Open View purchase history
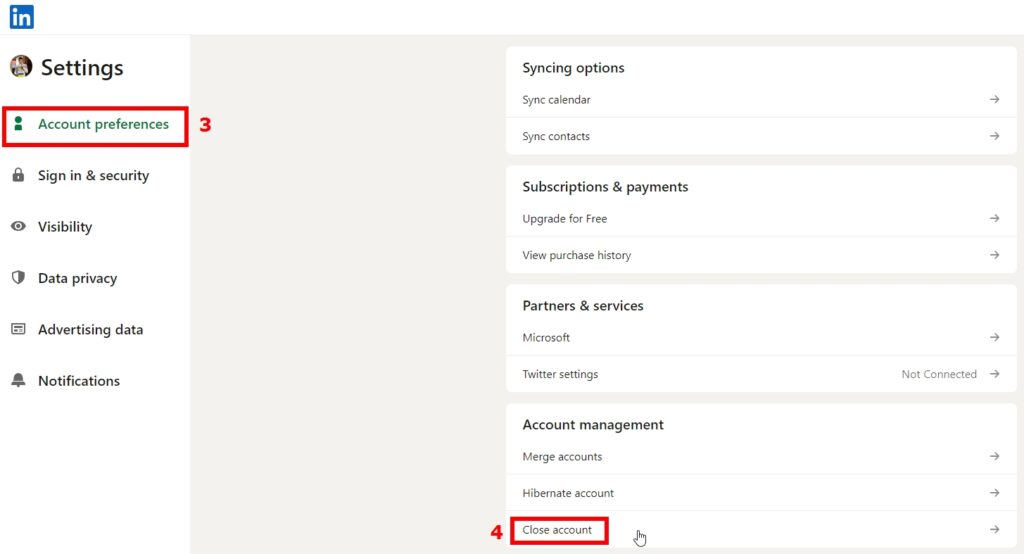Screen dimensions: 1024x554 point(761,255)
